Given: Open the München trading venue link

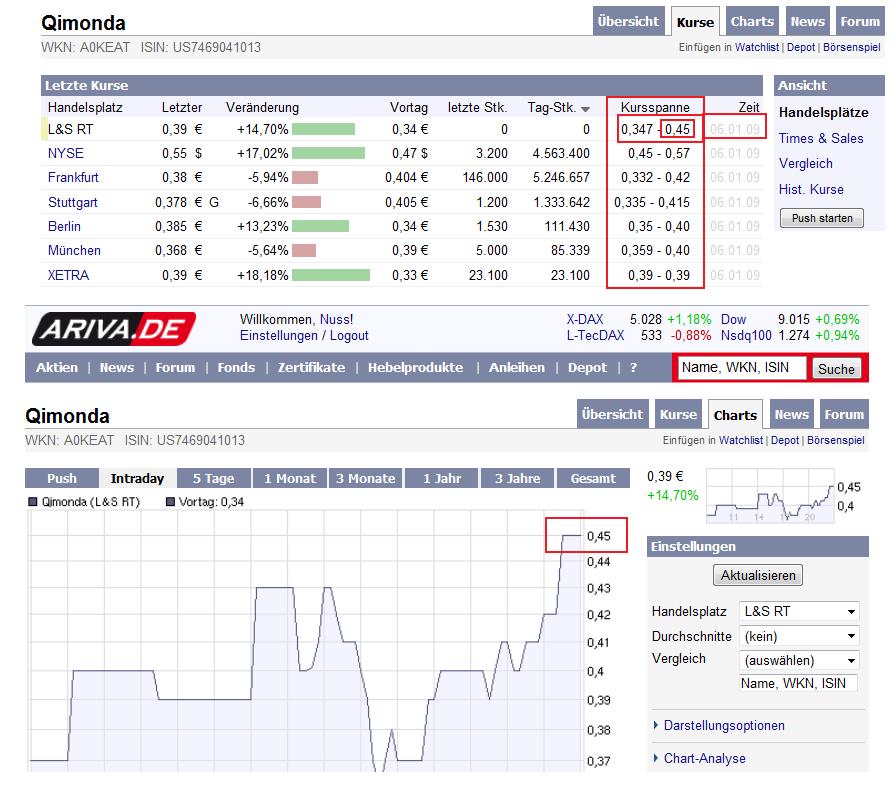Looking at the screenshot, I should click(x=74, y=251).
